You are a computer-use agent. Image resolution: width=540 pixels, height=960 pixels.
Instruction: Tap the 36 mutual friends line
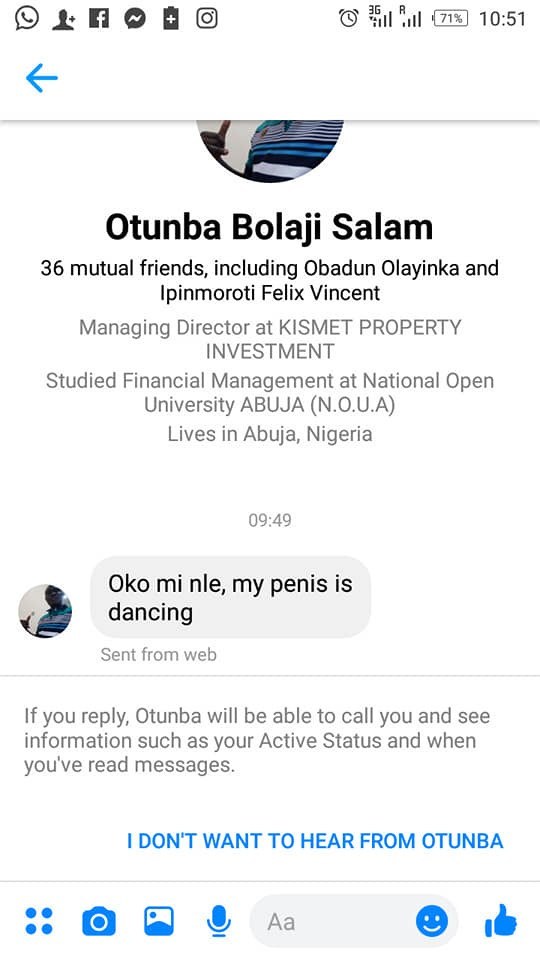click(x=270, y=280)
